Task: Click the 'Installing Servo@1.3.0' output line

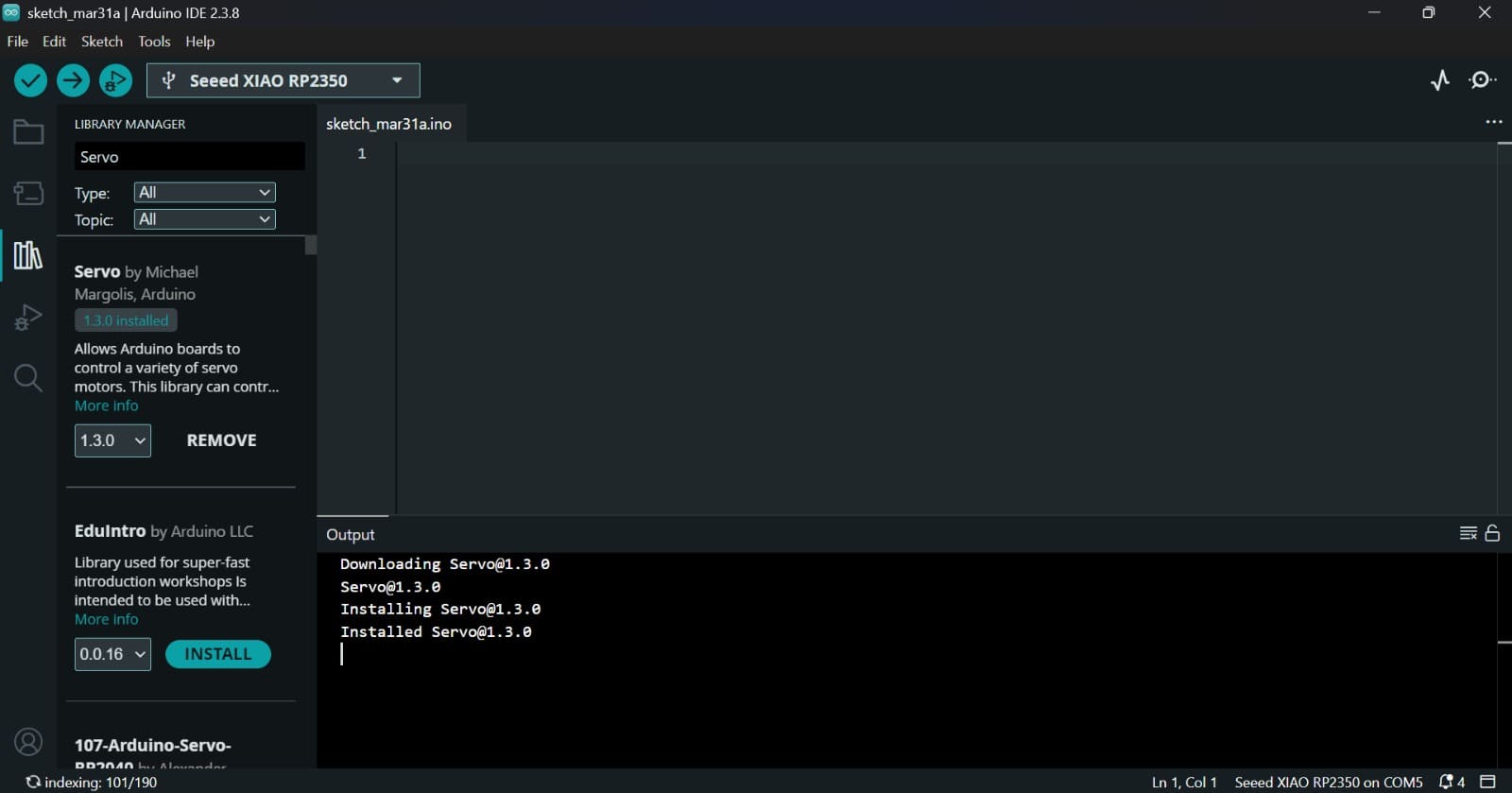Action: (440, 610)
